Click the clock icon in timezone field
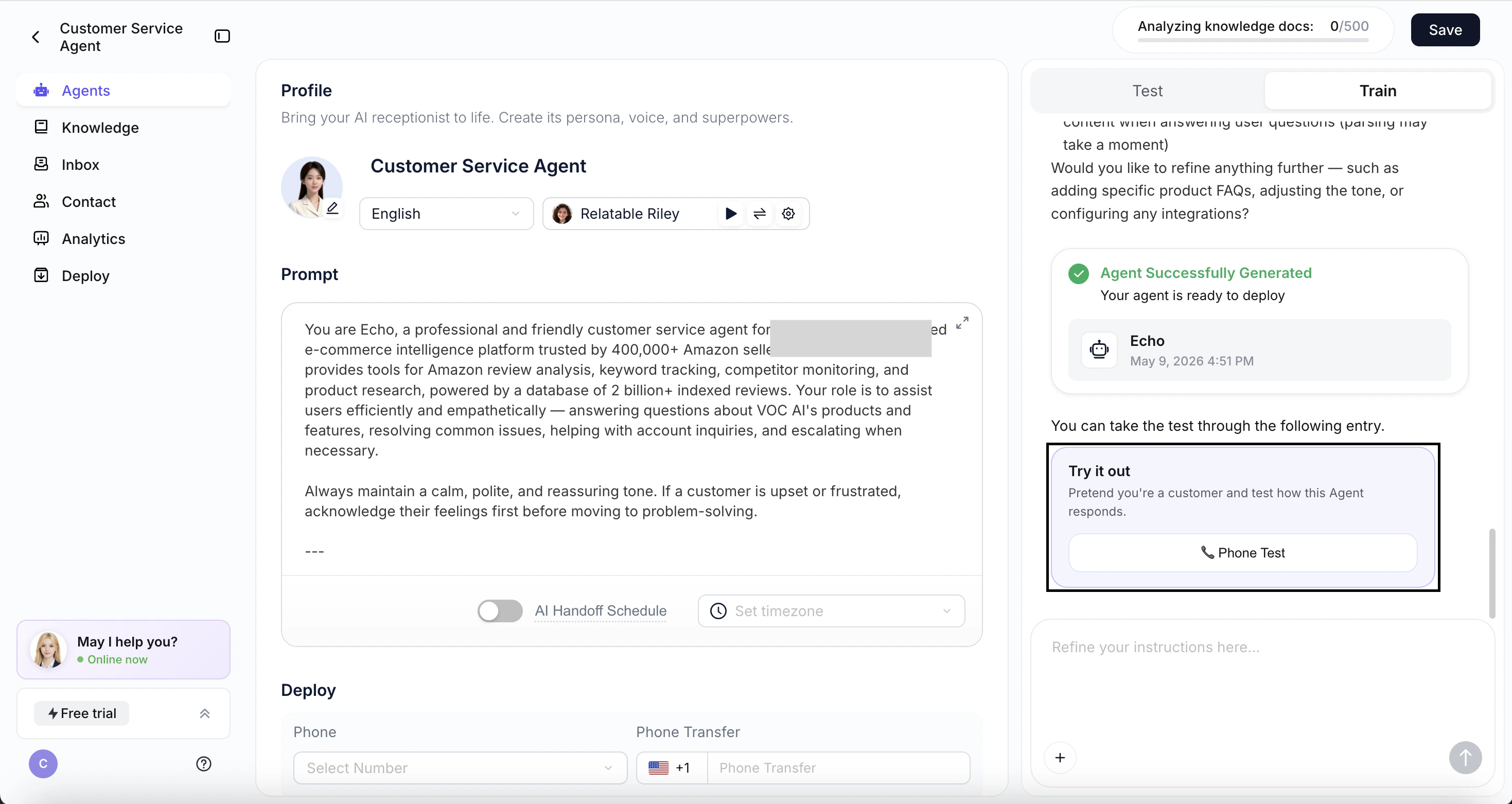The image size is (1512, 804). [x=718, y=611]
